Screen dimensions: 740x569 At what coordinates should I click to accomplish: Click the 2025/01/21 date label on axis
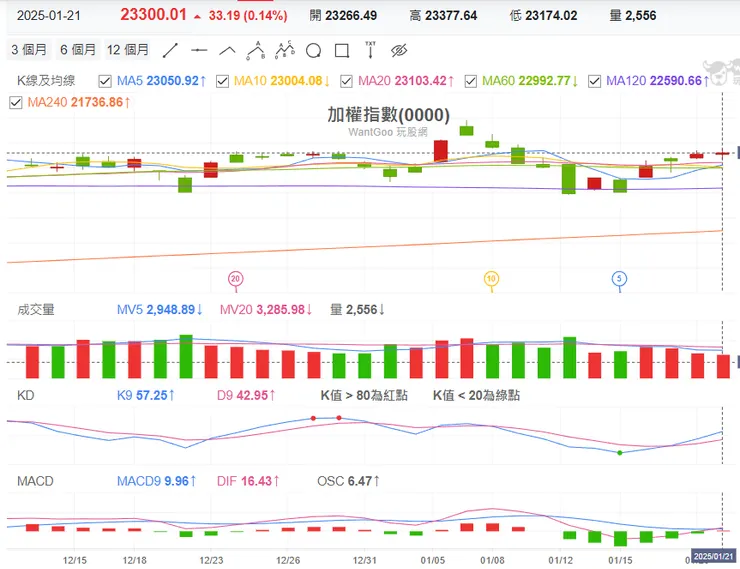[x=714, y=556]
